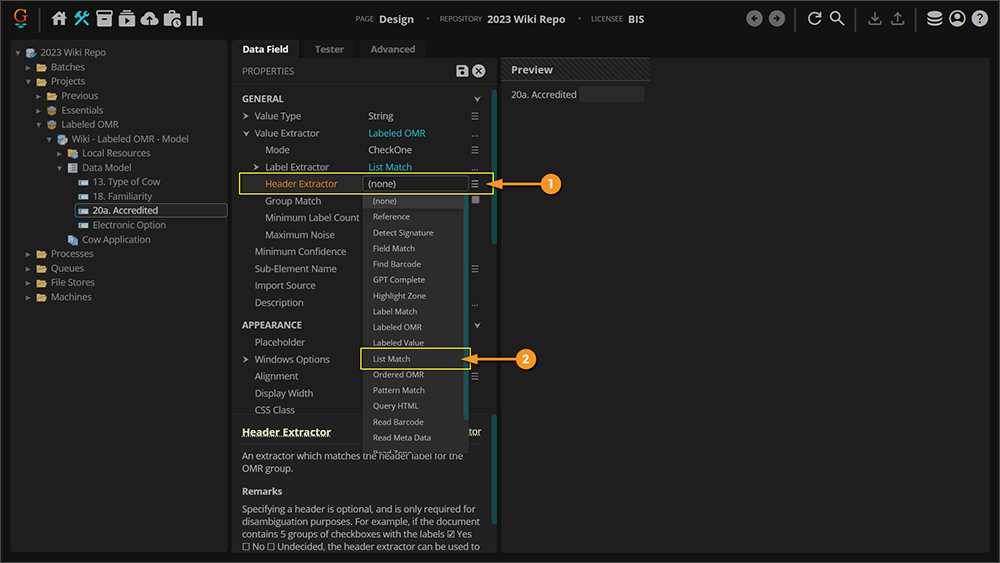Select Pattern Match in the extractor list
This screenshot has width=1000, height=563.
click(398, 390)
